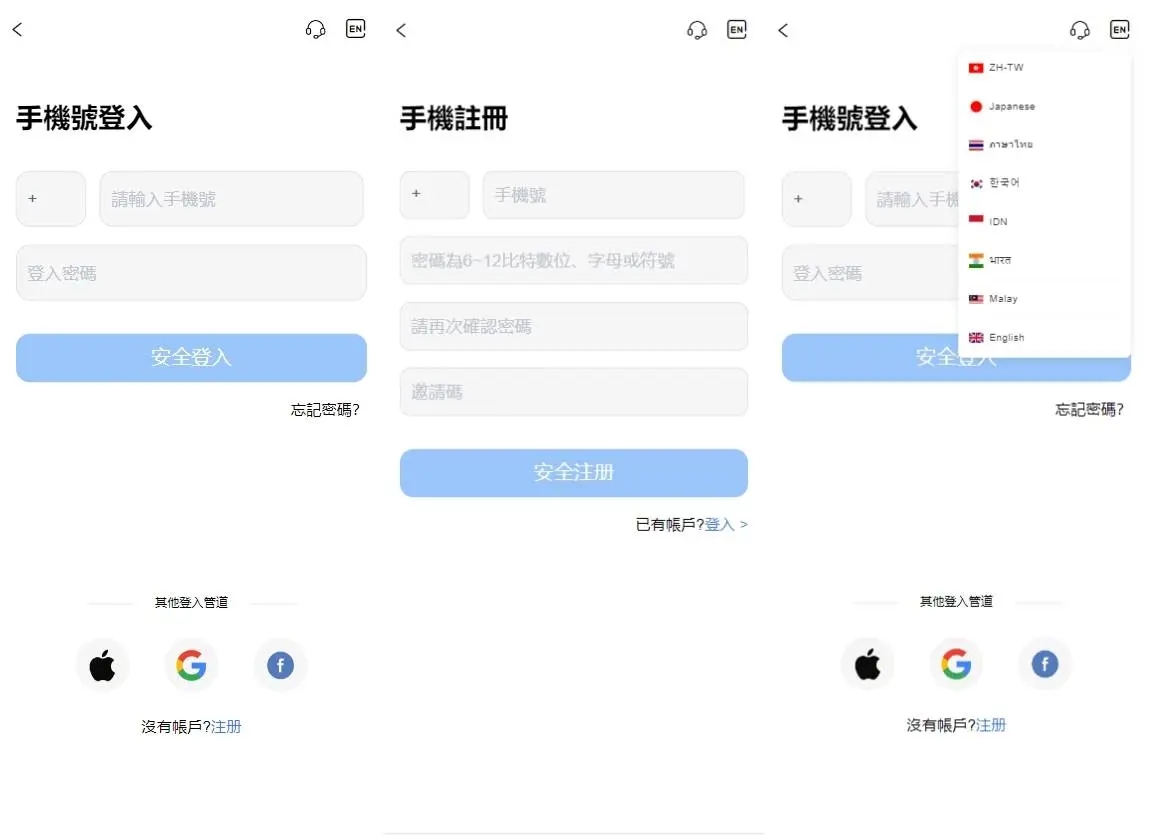
Task: Open country code selector on registration screen
Action: click(x=435, y=194)
